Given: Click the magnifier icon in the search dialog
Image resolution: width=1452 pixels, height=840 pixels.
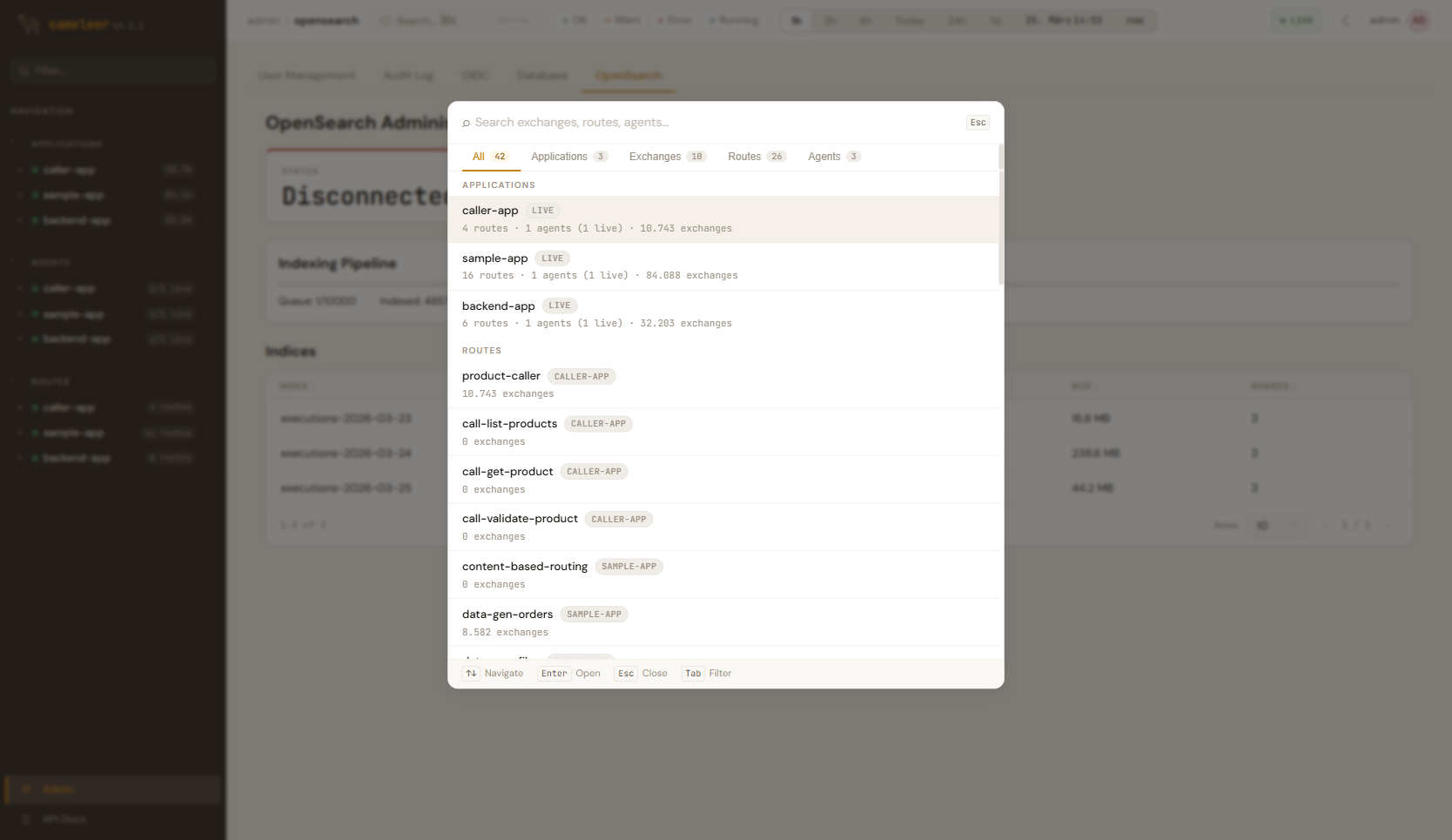Looking at the screenshot, I should coord(466,123).
